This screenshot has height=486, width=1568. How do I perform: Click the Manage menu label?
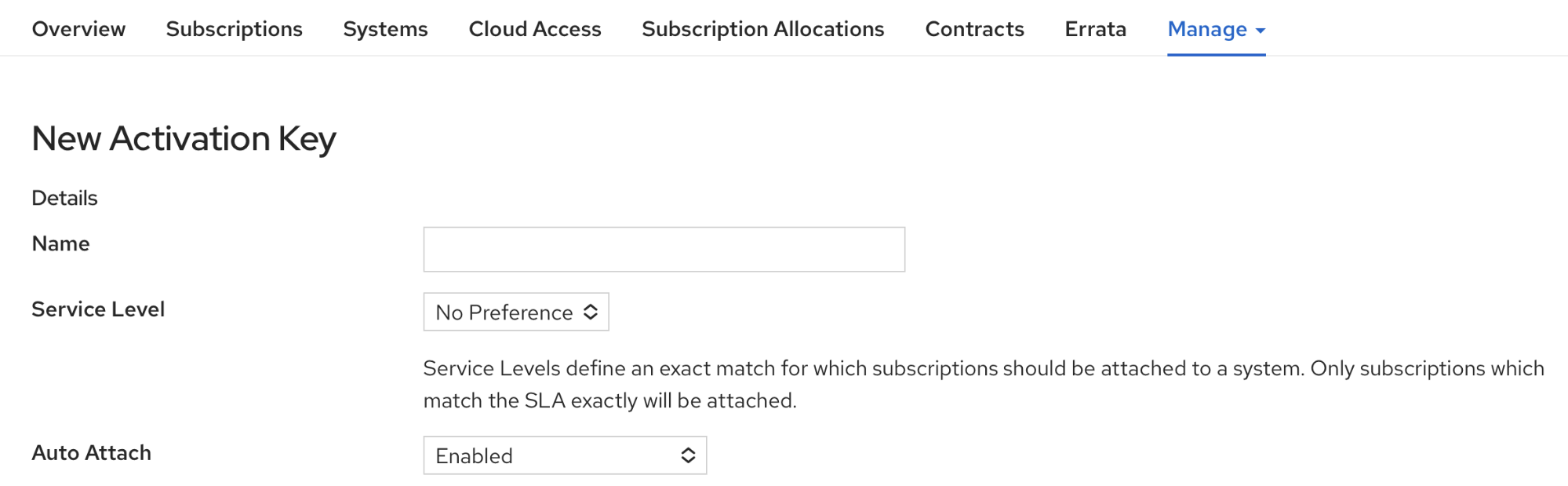click(1206, 29)
